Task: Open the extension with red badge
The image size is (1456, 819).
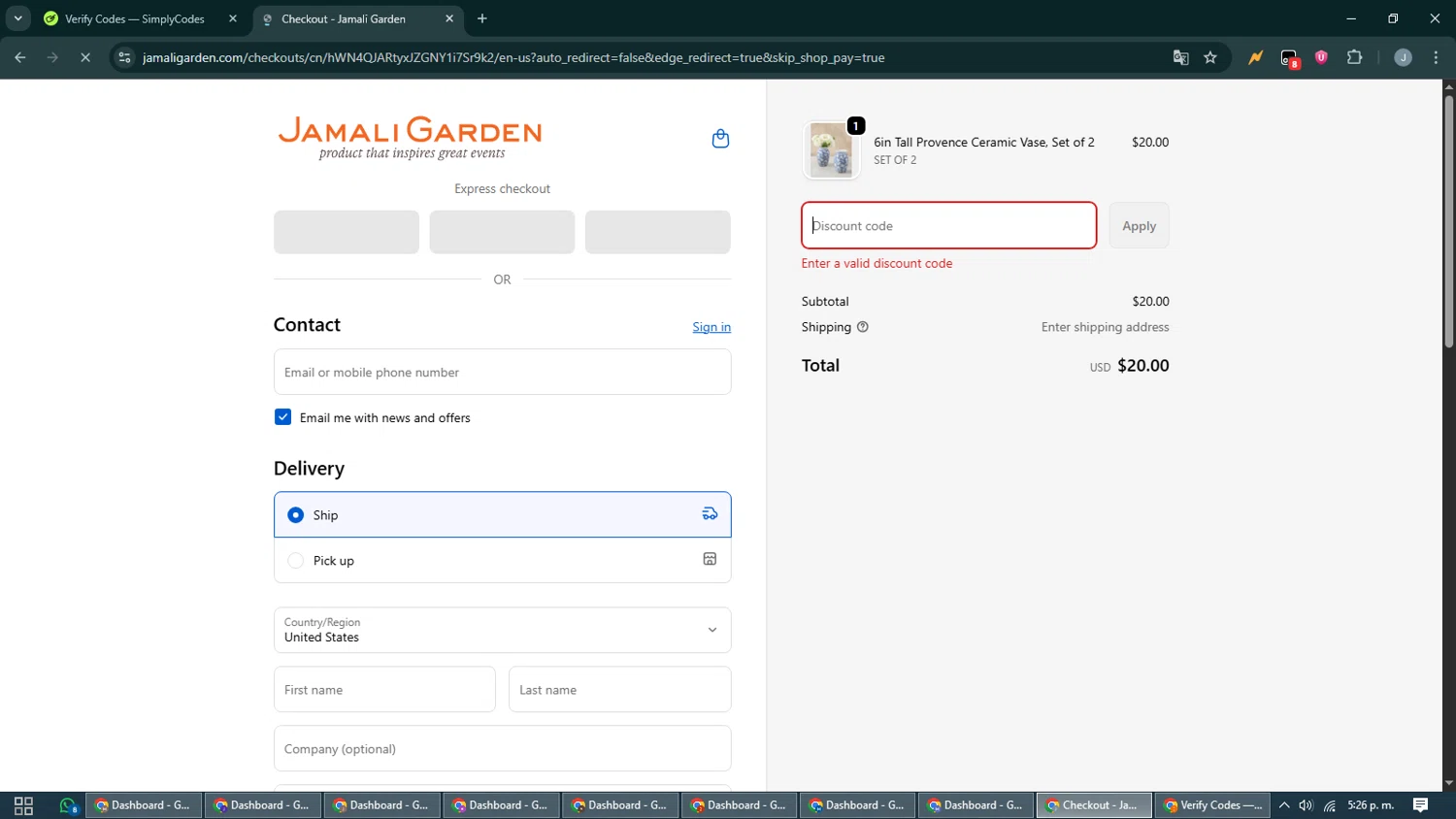Action: coord(1289,58)
